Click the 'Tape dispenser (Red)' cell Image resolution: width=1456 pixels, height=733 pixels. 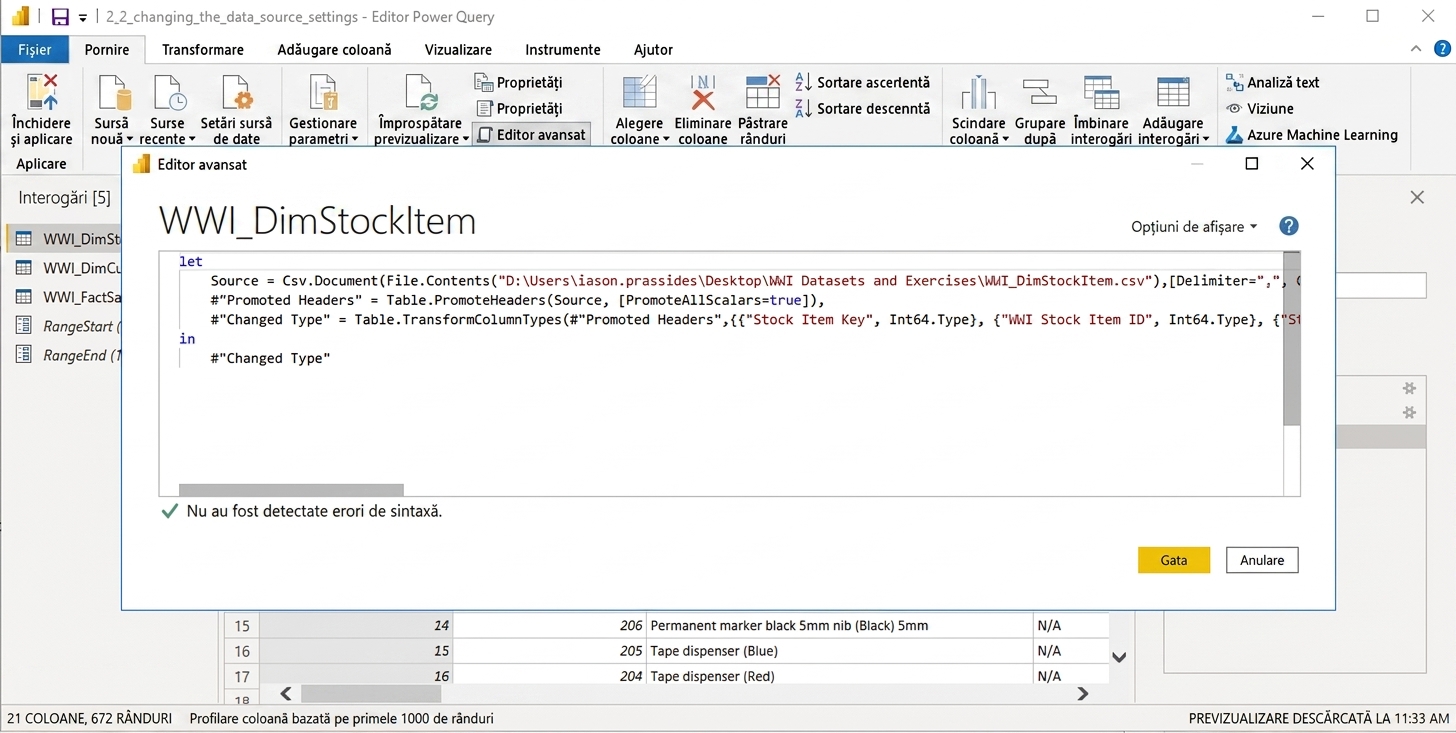tap(840, 676)
